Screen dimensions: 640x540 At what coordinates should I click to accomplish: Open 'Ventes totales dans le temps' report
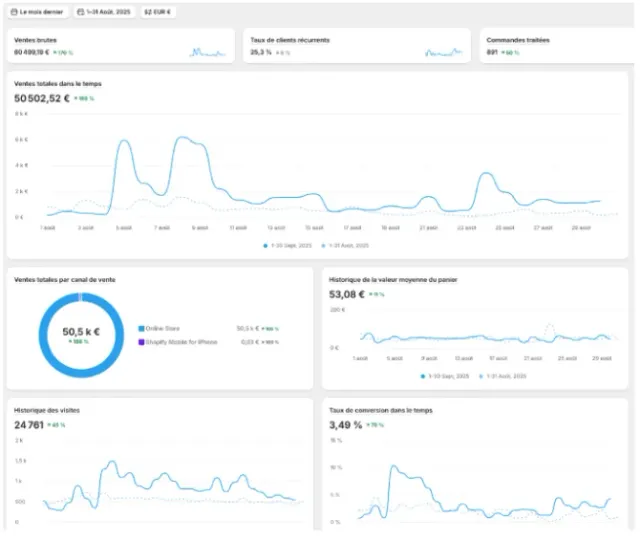coord(58,84)
